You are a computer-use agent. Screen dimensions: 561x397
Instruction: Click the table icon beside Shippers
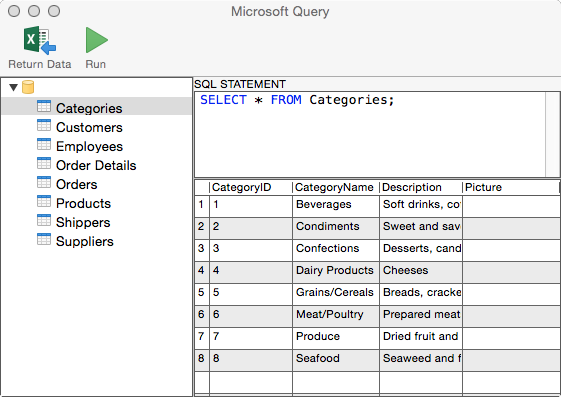coord(44,220)
